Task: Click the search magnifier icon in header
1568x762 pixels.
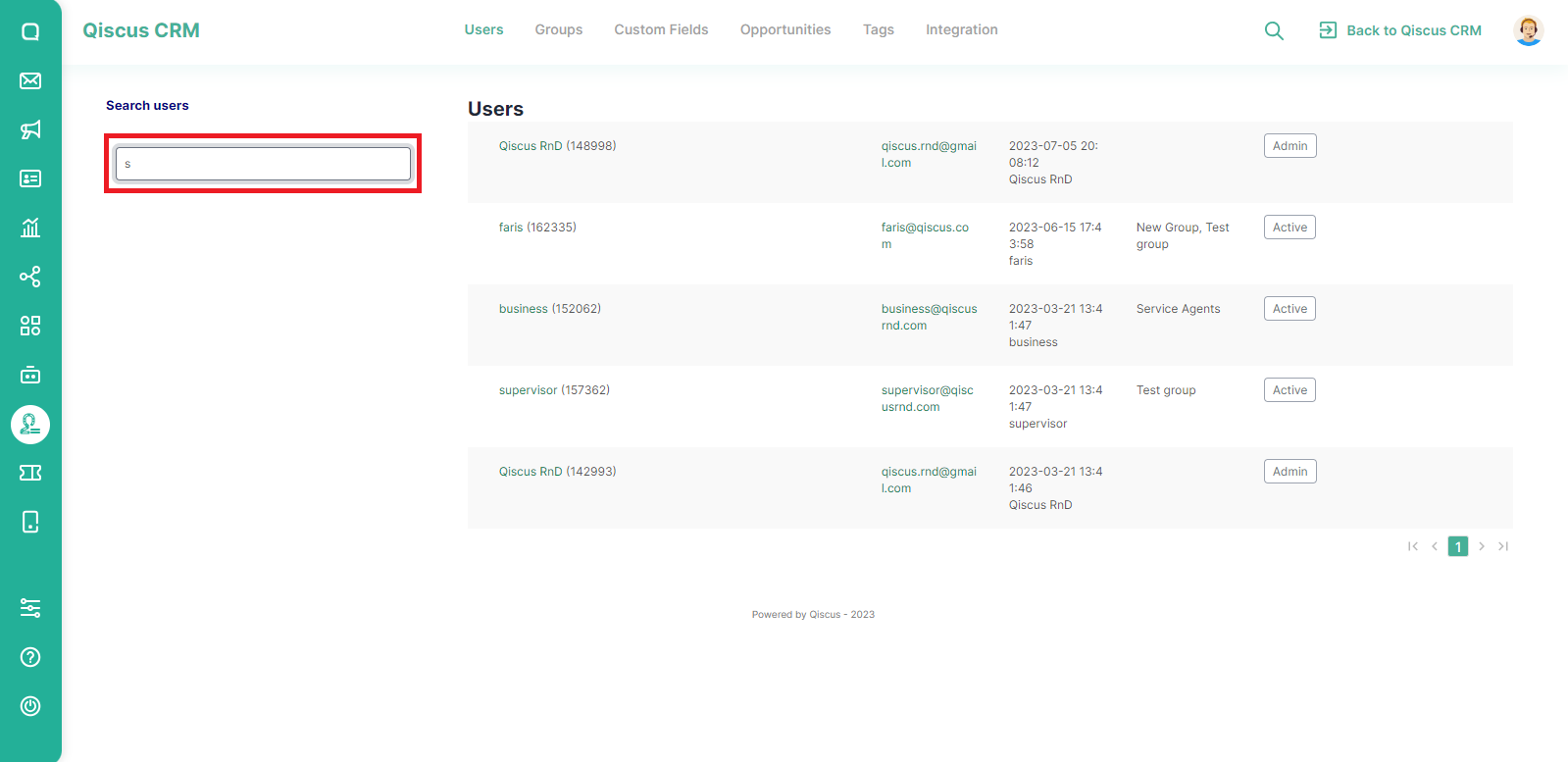Action: tap(1274, 30)
